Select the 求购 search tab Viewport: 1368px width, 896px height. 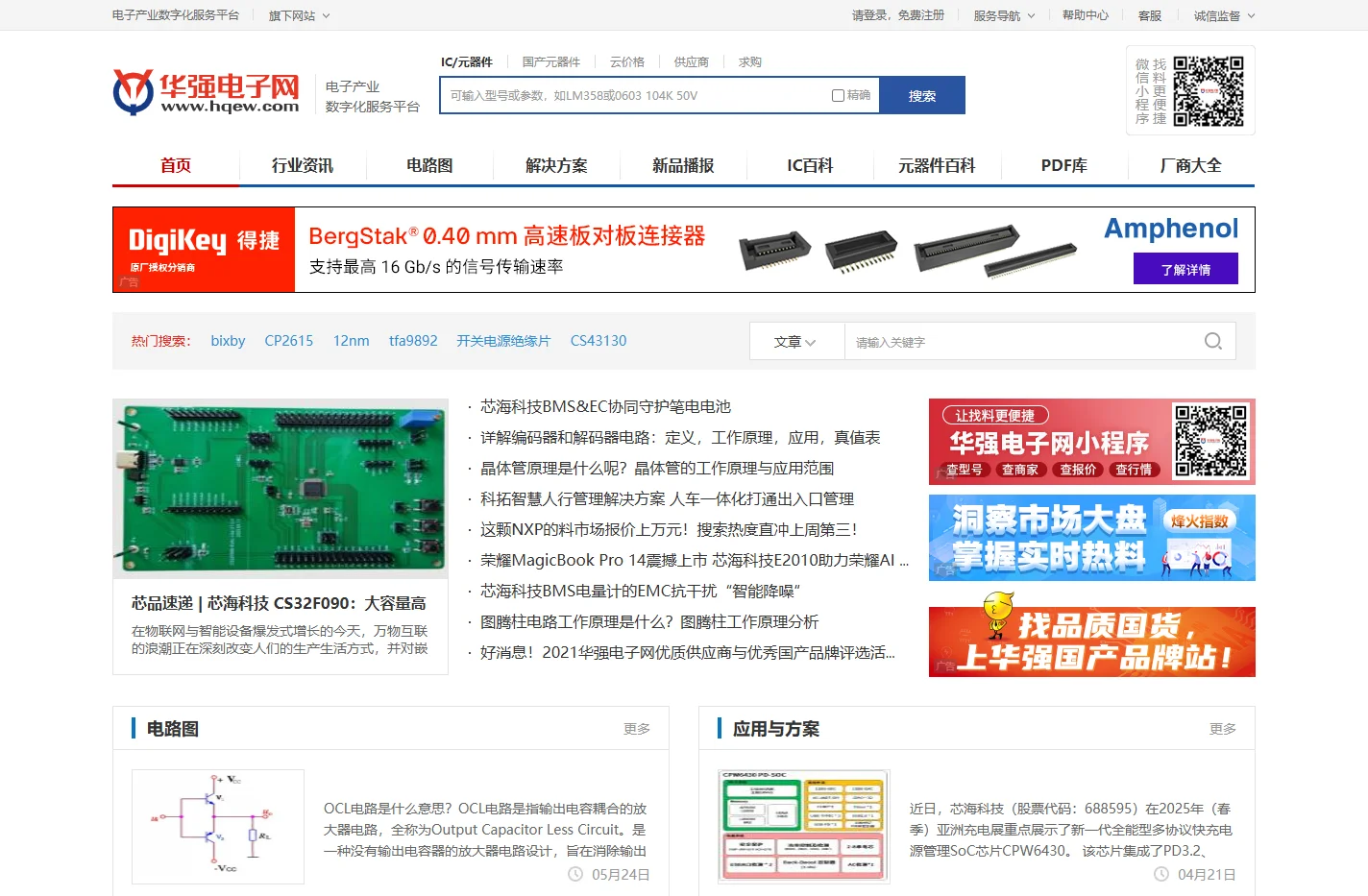750,61
